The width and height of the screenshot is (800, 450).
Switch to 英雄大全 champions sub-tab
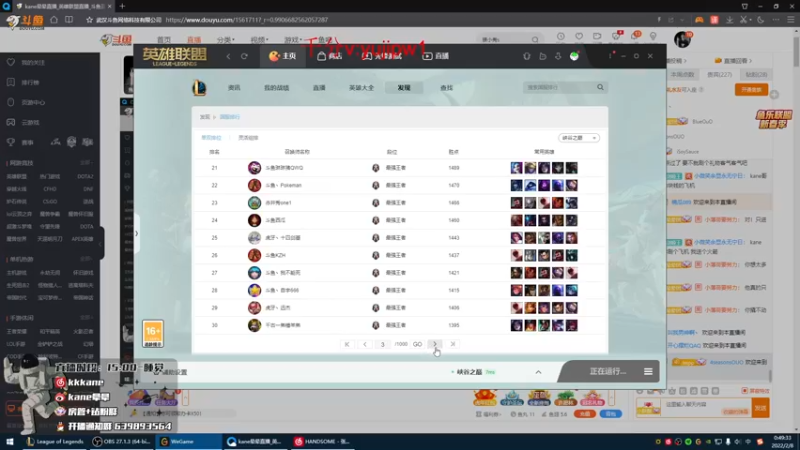(x=361, y=88)
